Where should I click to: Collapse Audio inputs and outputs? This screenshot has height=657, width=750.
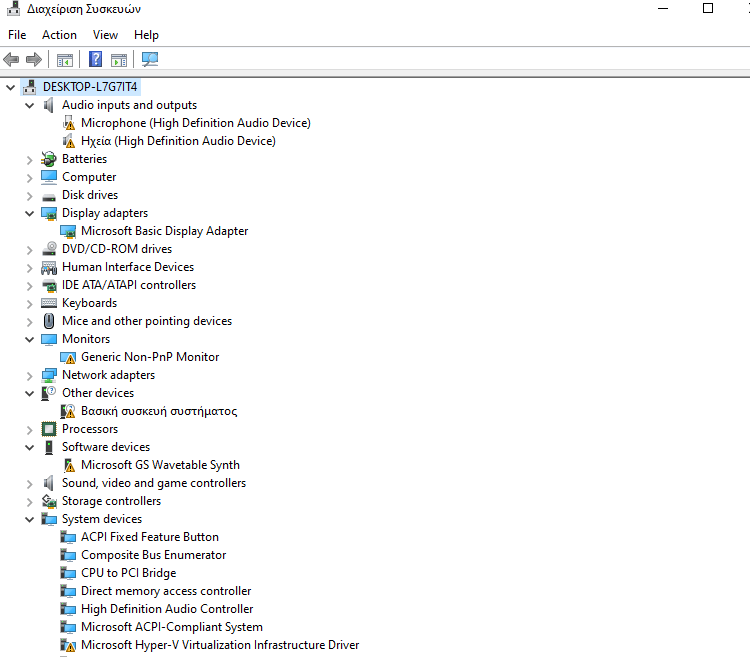(x=30, y=105)
